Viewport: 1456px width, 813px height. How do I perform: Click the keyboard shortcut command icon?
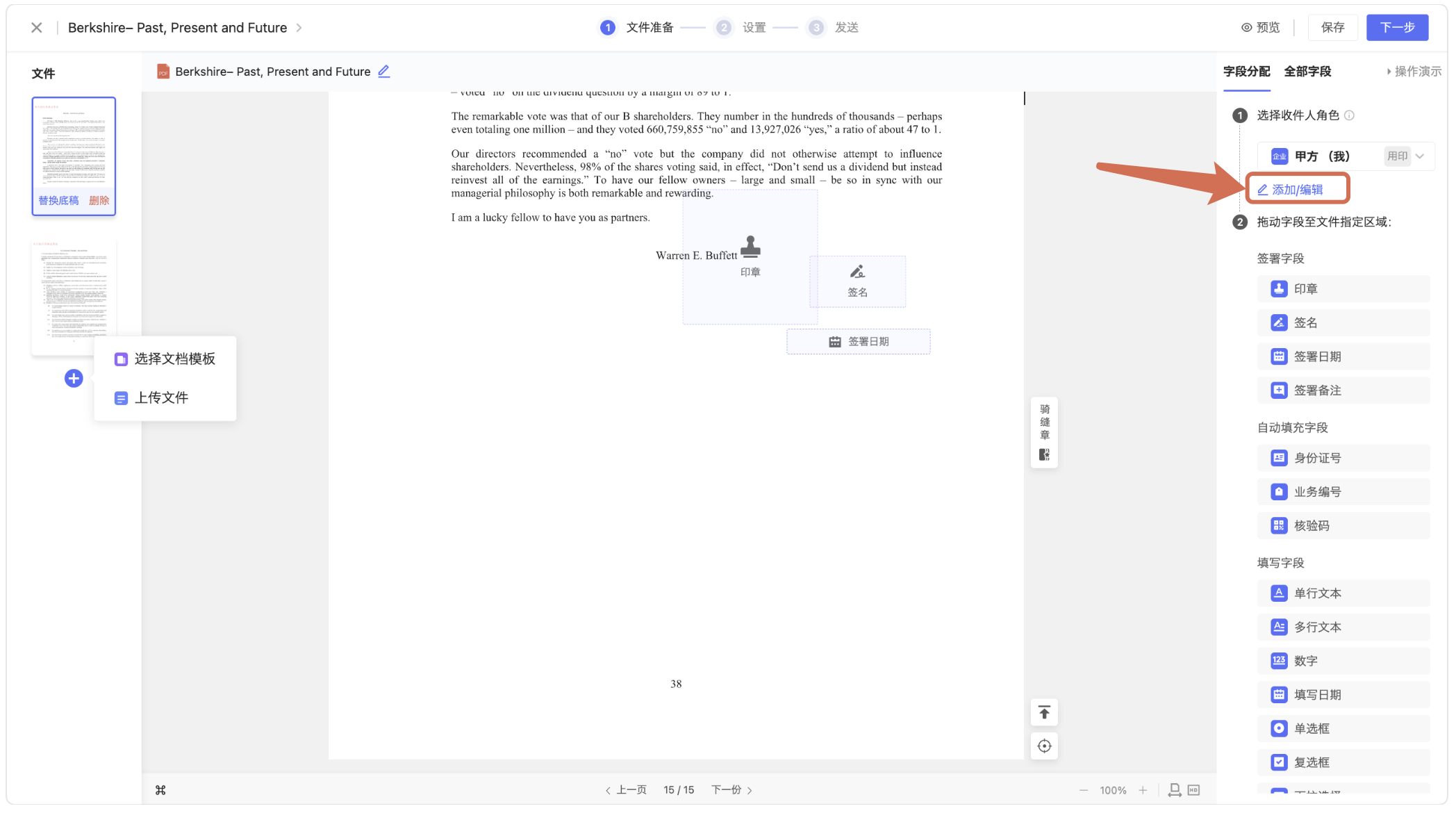pos(160,790)
